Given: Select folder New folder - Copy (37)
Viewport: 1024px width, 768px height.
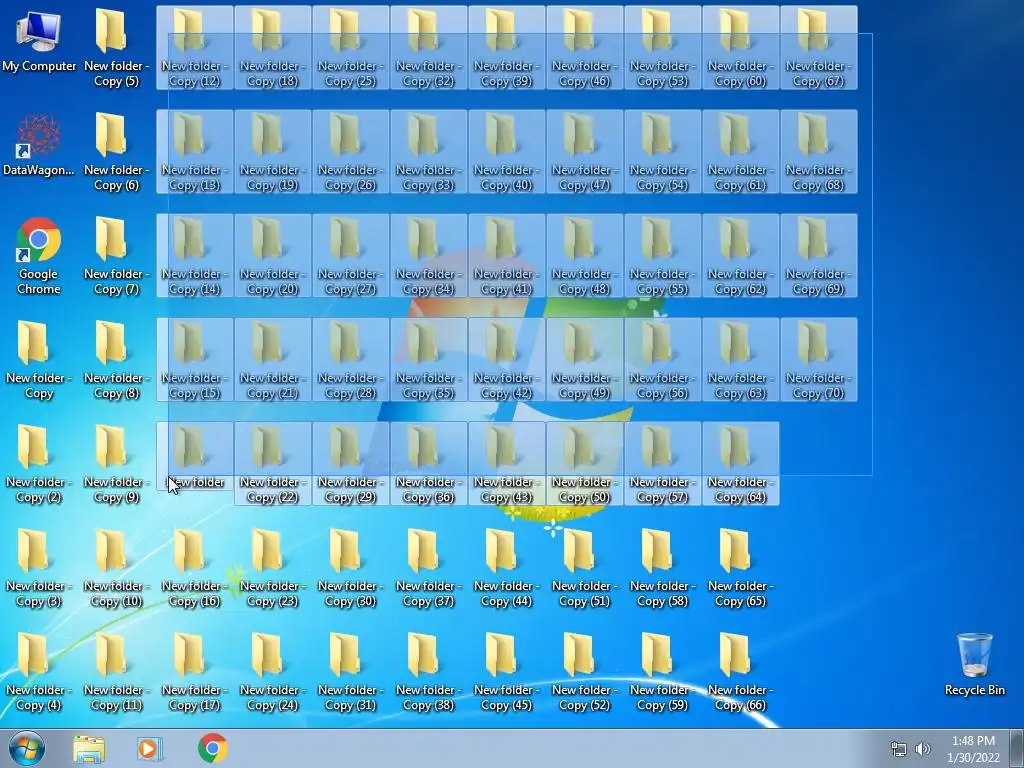Looking at the screenshot, I should [428, 567].
